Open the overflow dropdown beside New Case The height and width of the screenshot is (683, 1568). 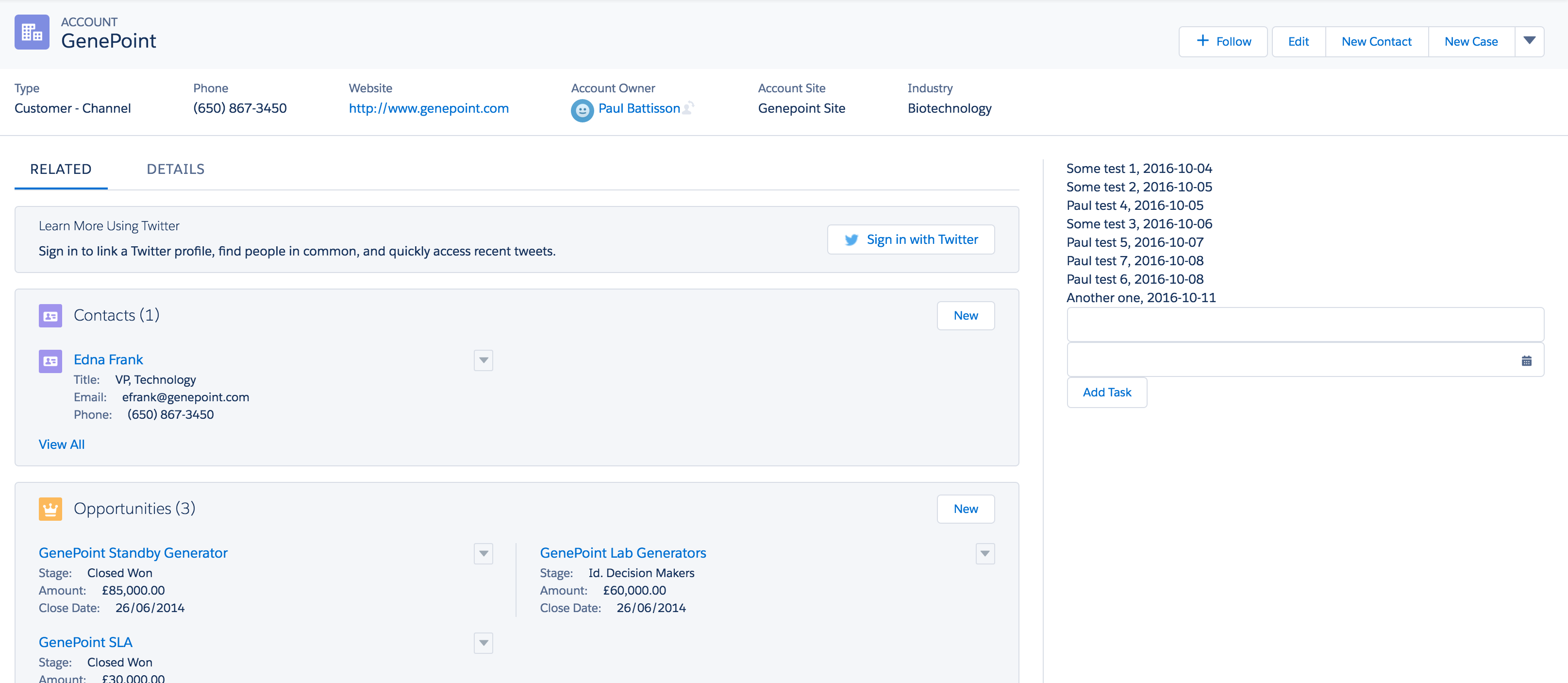pyautogui.click(x=1530, y=41)
